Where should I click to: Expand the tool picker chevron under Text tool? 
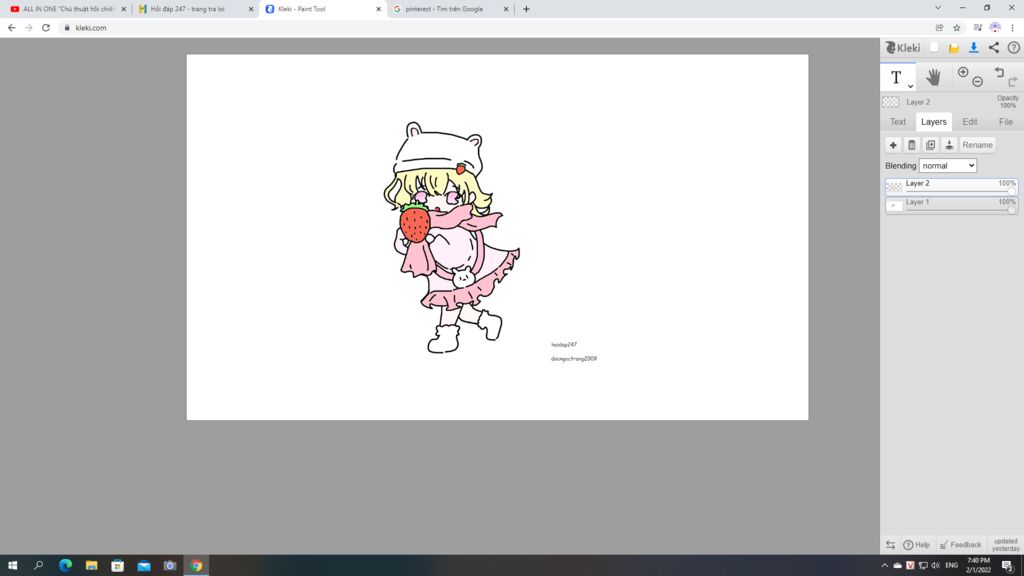tap(910, 86)
